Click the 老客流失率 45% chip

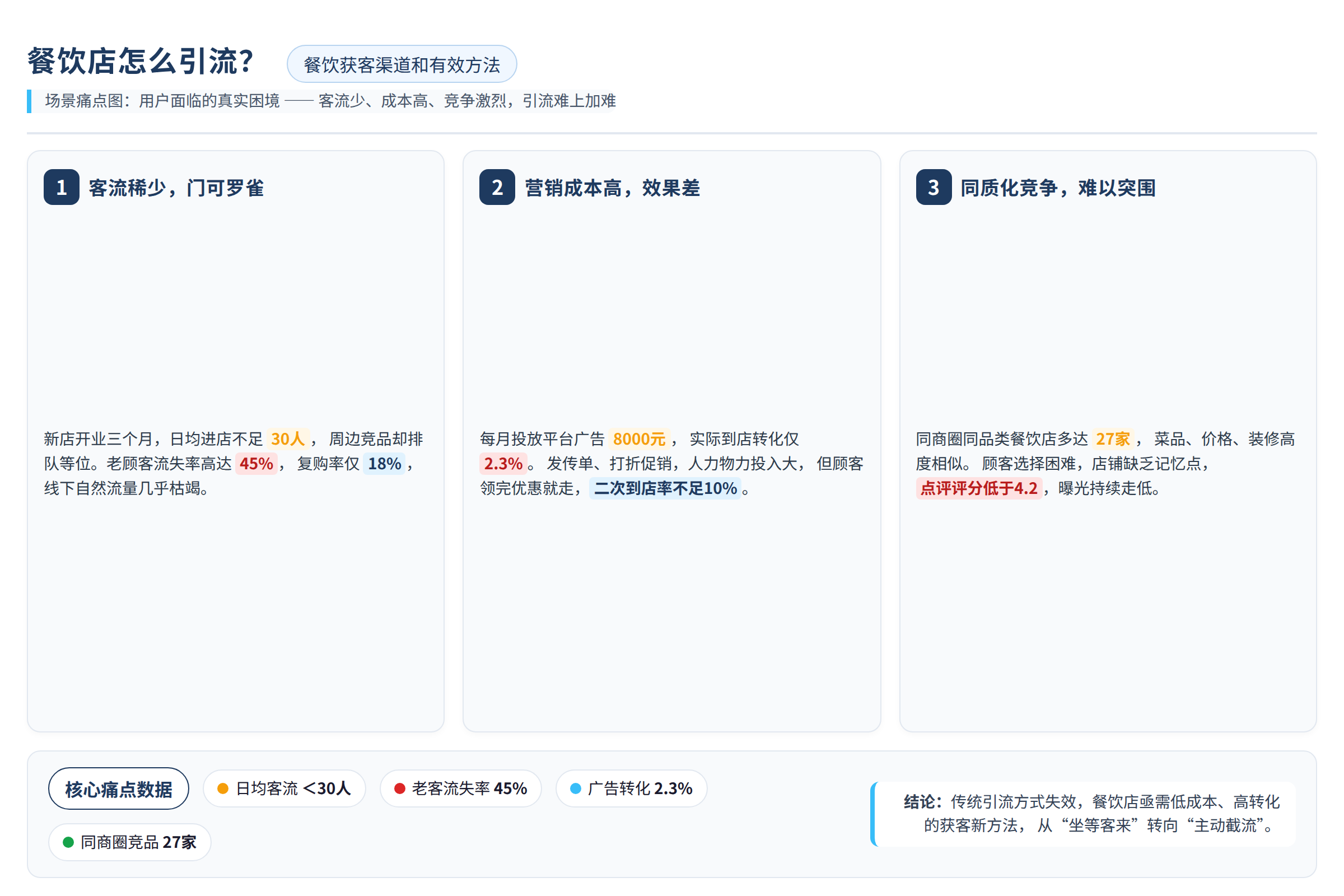[x=460, y=788]
